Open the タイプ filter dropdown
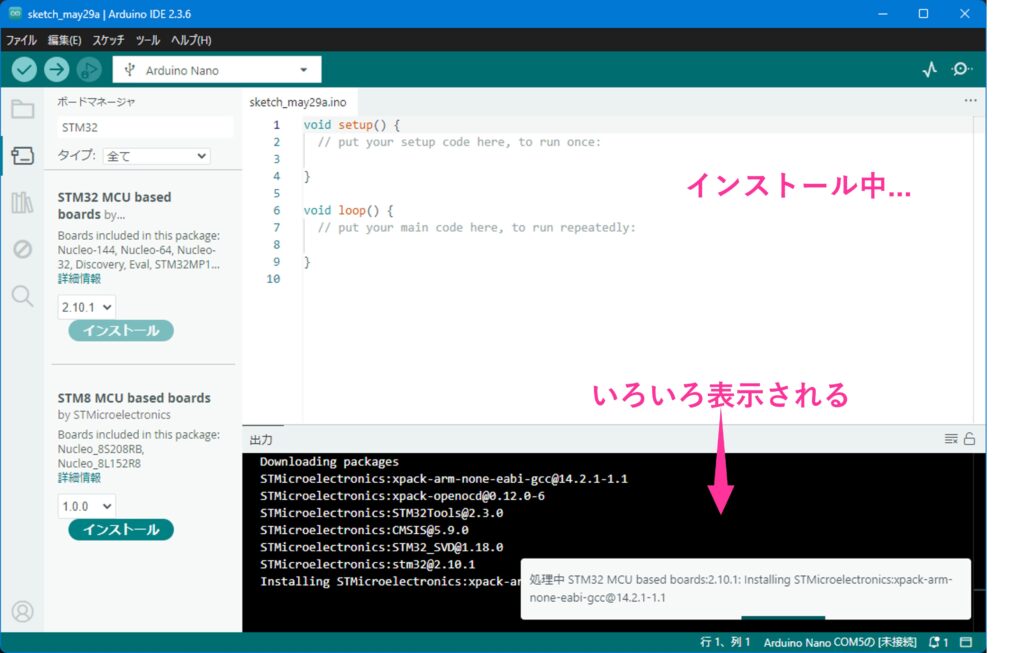Viewport: 1024px width, 653px height. tap(157, 156)
